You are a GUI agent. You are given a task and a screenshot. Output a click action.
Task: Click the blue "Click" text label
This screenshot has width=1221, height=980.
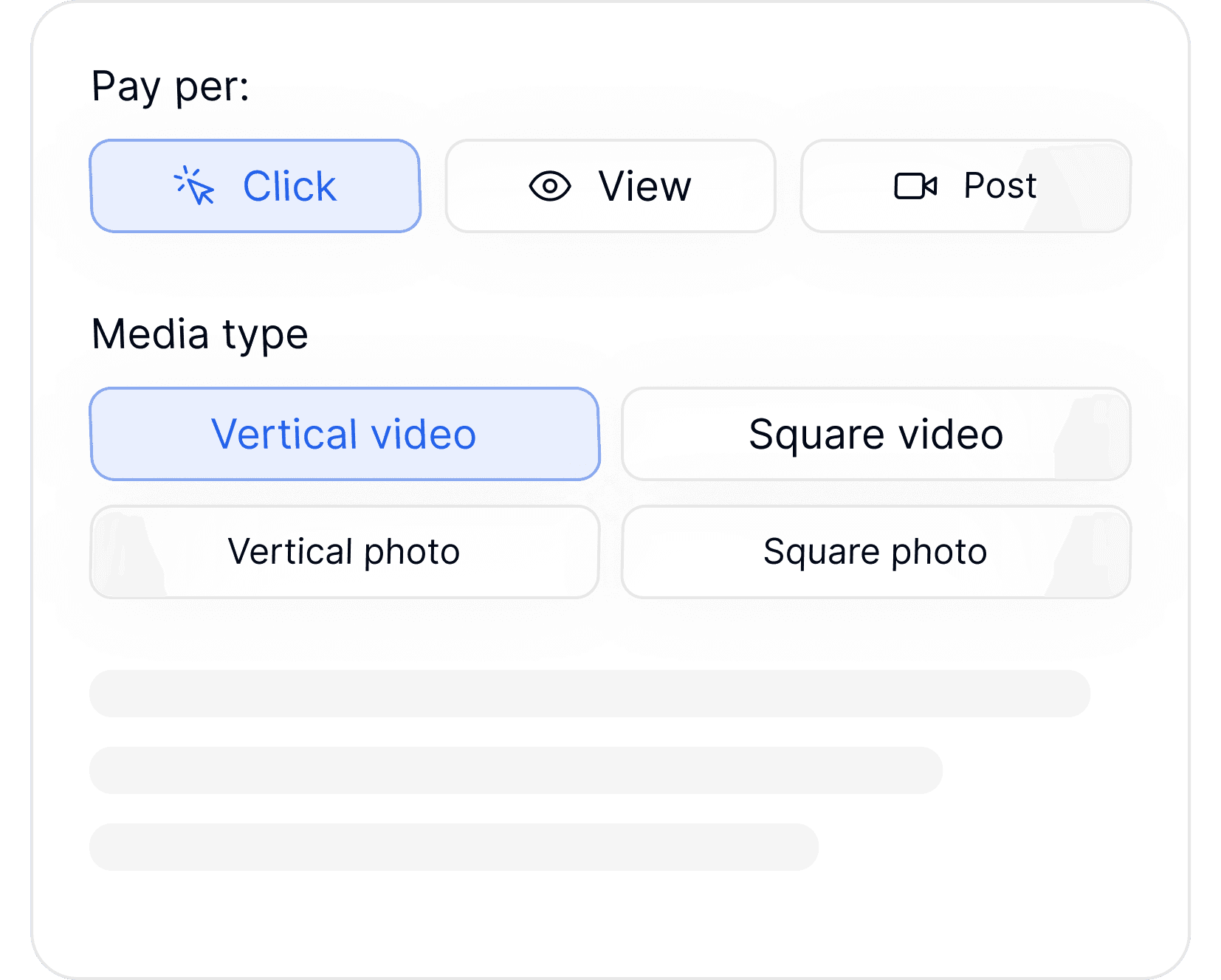click(x=289, y=186)
